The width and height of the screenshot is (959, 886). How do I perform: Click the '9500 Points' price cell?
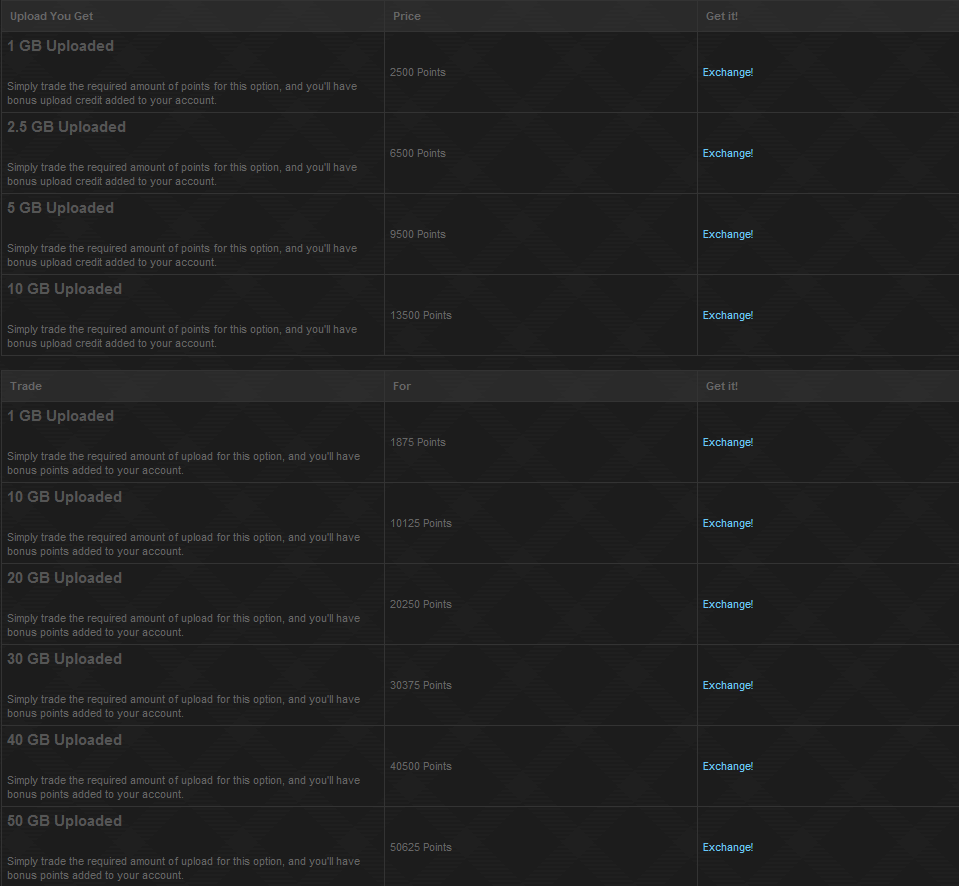pos(541,234)
